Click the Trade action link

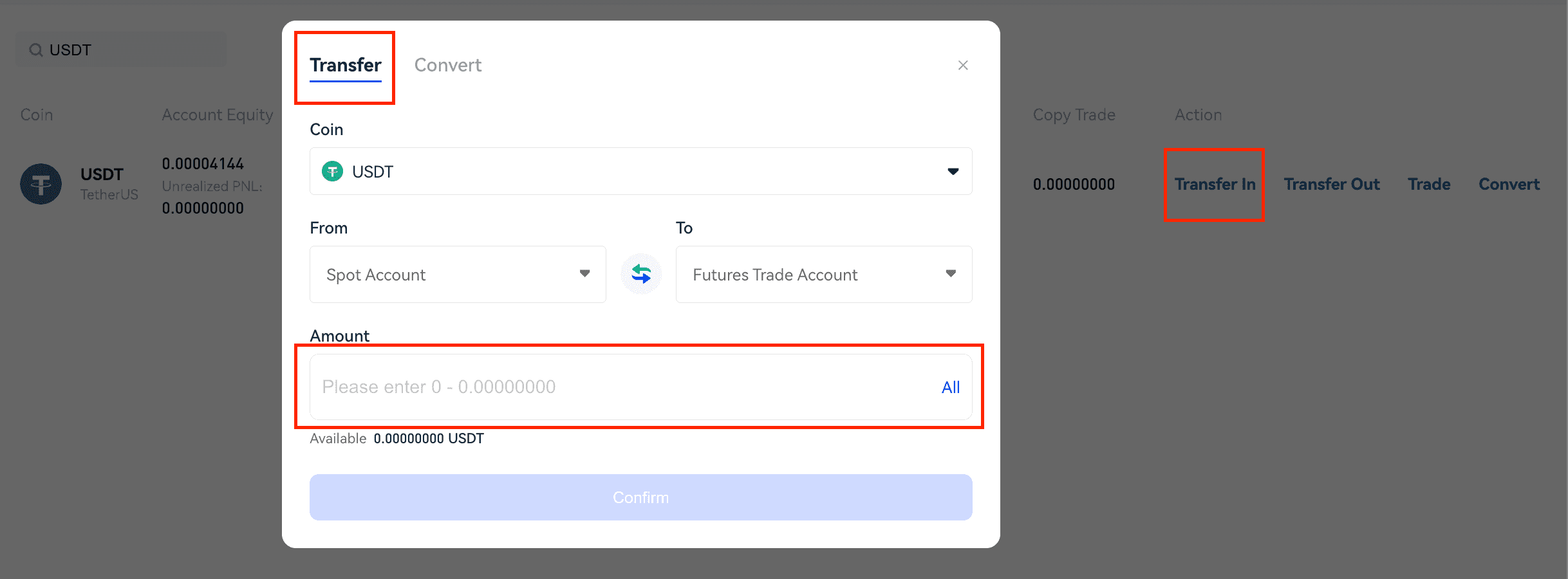1429,184
